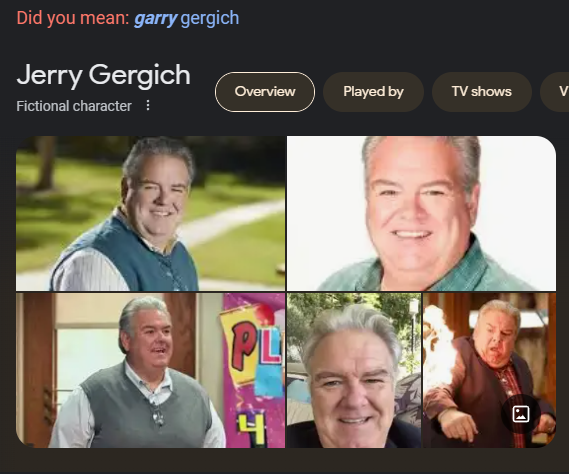This screenshot has height=474, width=569.
Task: Open the three-dot menu beside Fictional character
Action: (148, 106)
